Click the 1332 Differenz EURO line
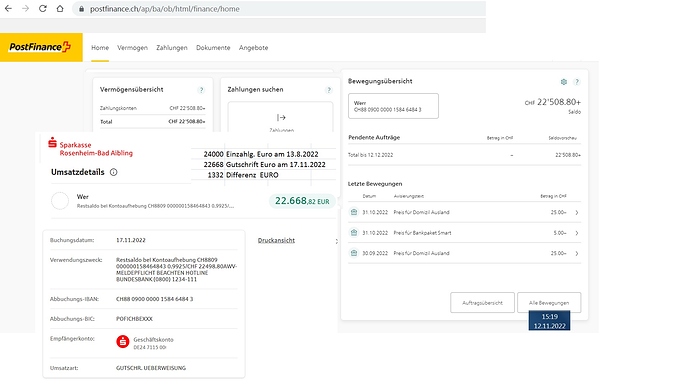The height and width of the screenshot is (389, 690). tap(242, 175)
